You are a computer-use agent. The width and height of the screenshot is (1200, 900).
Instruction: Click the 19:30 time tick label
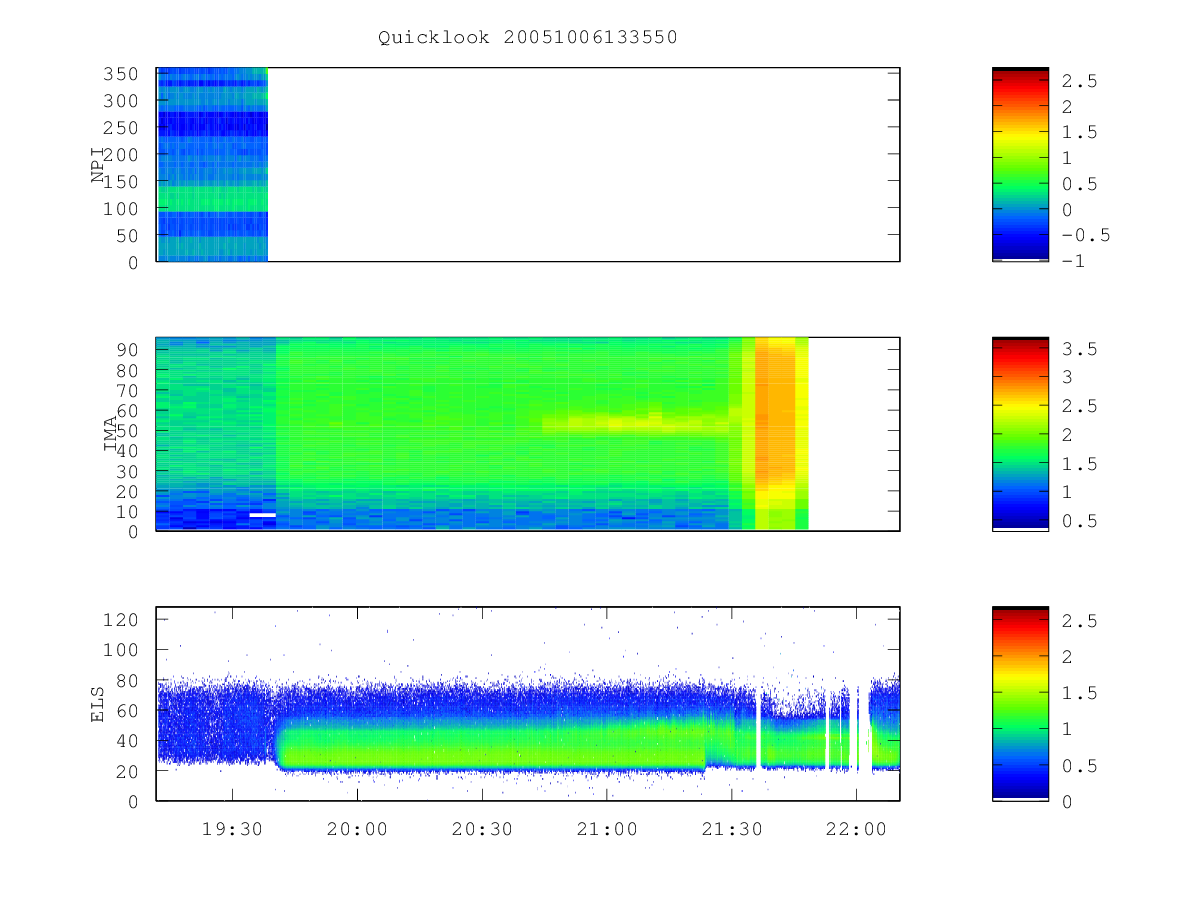[232, 830]
